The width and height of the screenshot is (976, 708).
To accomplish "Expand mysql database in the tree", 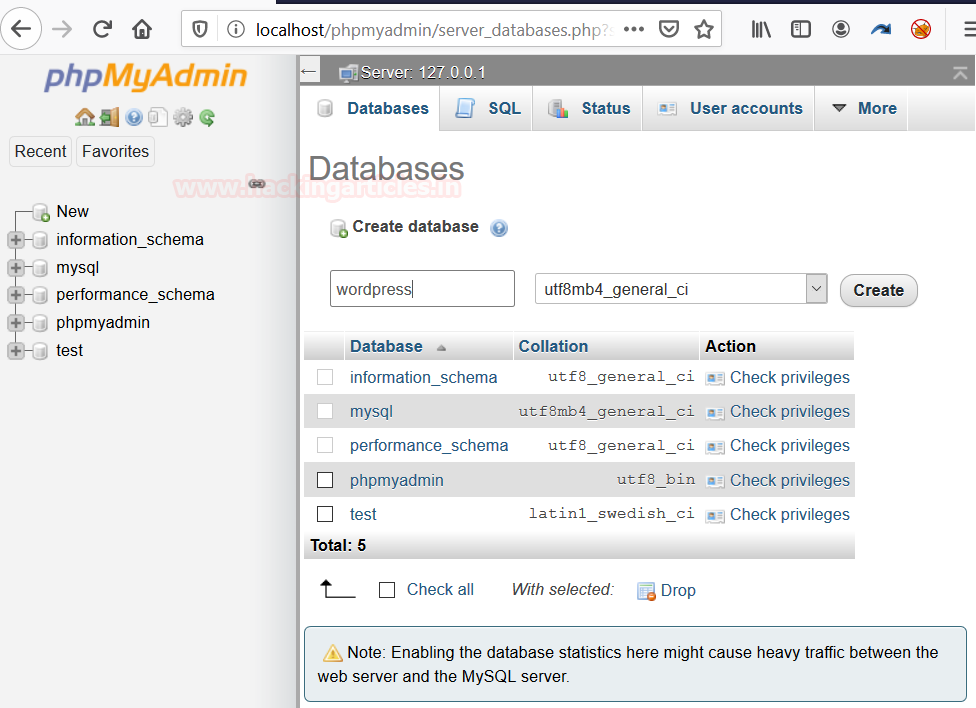I will (x=16, y=268).
